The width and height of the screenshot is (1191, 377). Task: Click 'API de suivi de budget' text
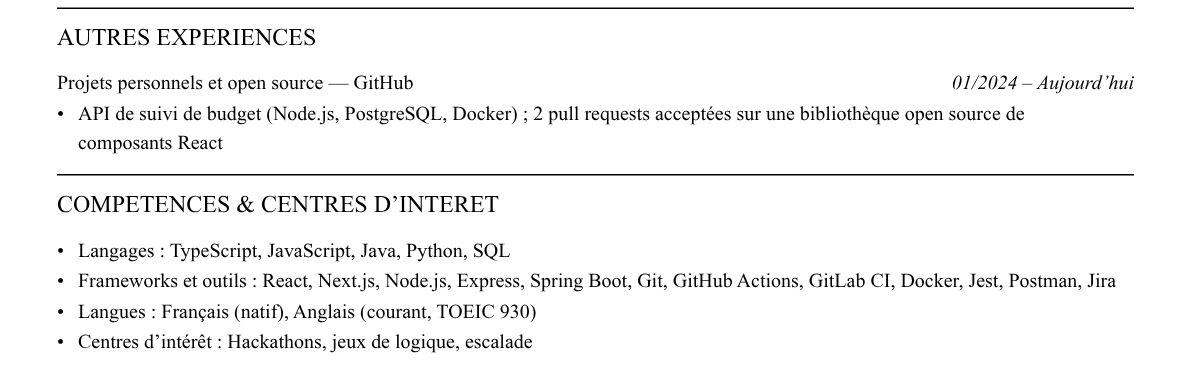pyautogui.click(x=169, y=114)
